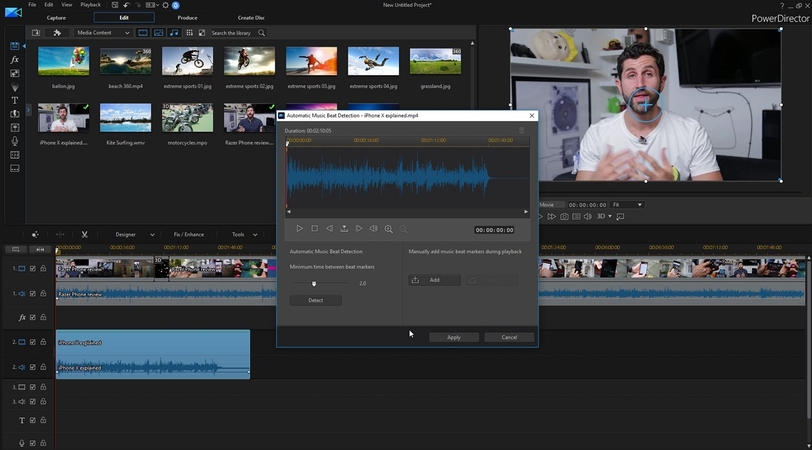Click the preview volume speaker icon

click(x=588, y=216)
